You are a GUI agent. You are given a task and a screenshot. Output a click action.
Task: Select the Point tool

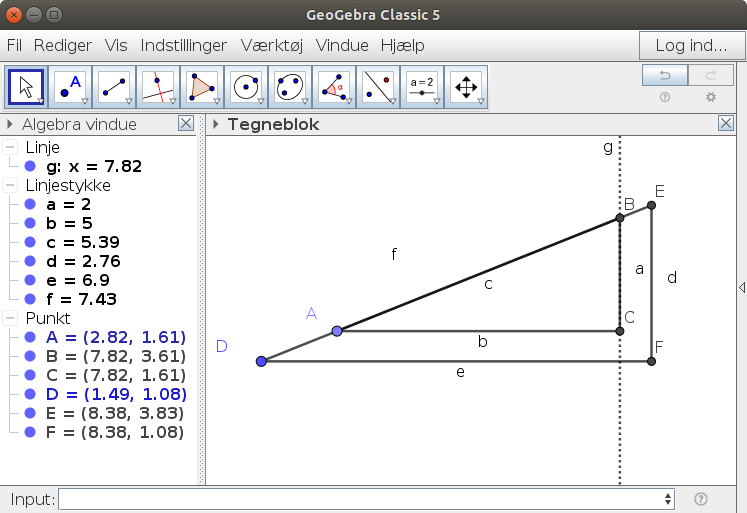coord(70,87)
